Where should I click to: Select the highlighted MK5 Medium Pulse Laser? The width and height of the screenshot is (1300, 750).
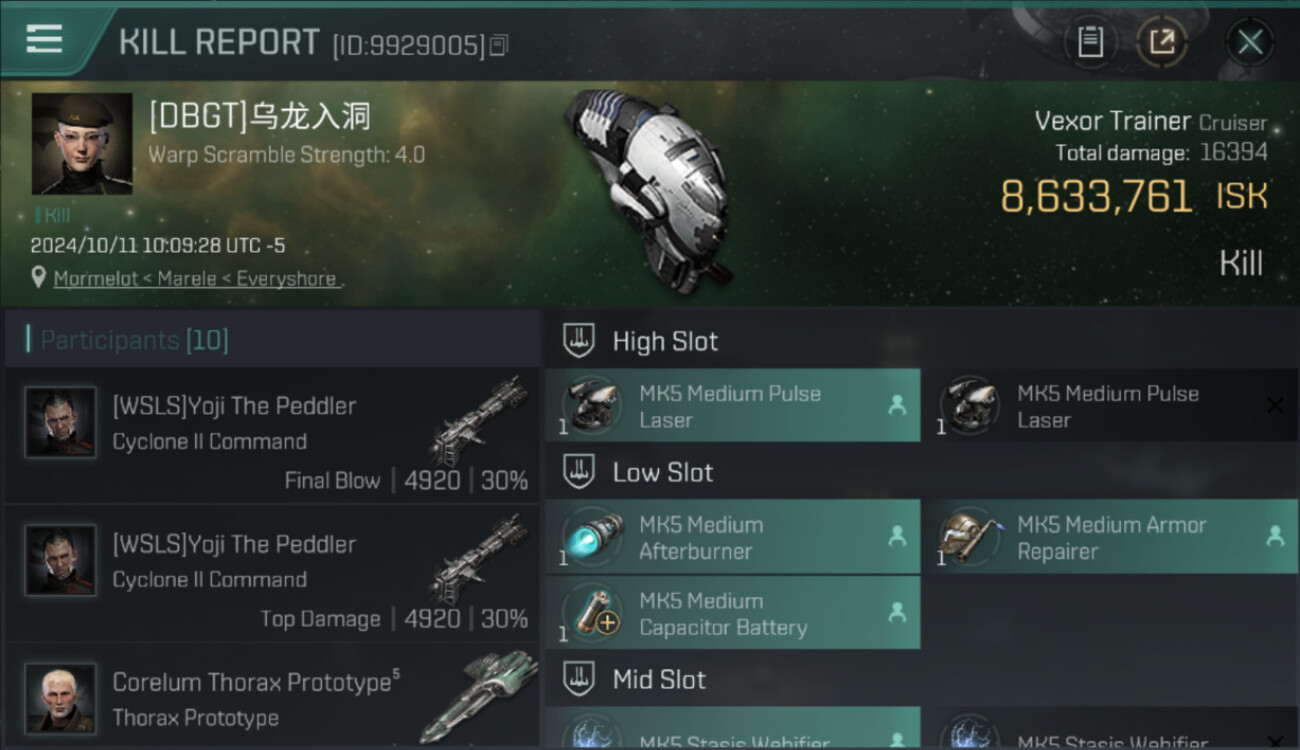[732, 406]
